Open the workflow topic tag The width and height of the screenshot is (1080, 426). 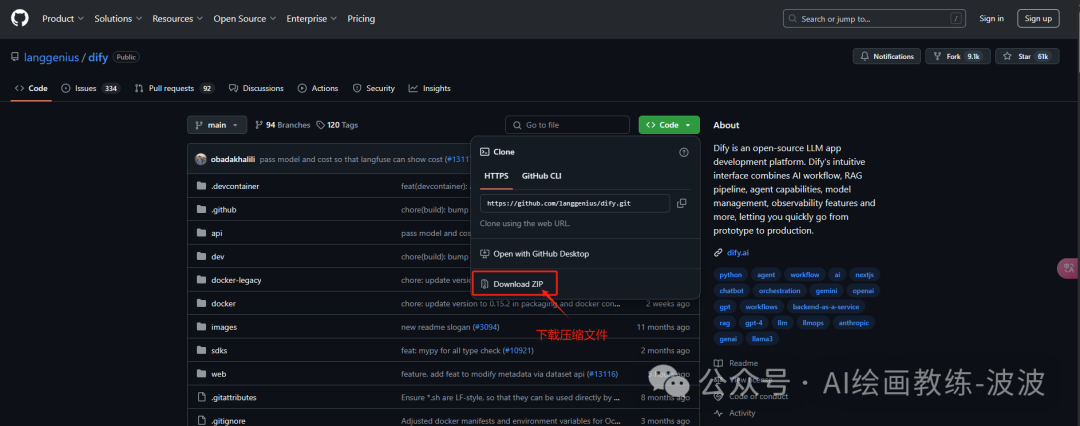click(x=804, y=274)
